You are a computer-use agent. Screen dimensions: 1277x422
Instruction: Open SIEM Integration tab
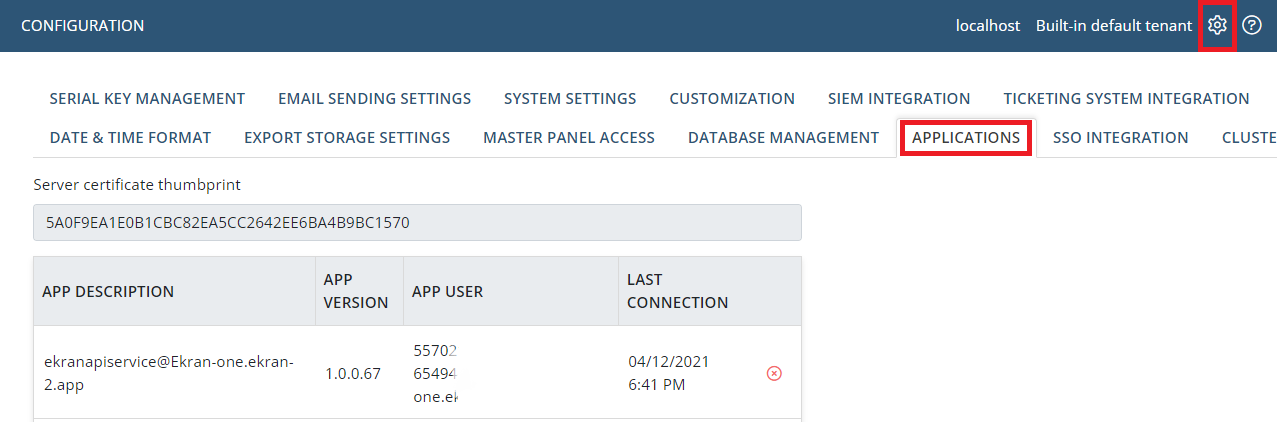tap(899, 98)
